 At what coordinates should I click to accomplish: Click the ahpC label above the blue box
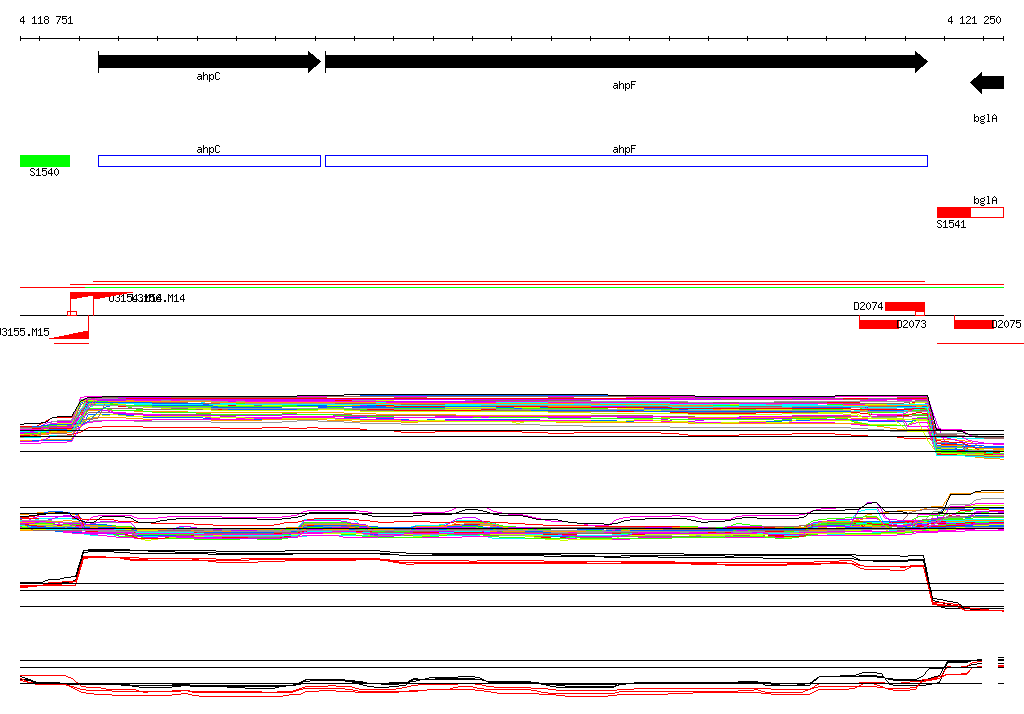pos(208,150)
